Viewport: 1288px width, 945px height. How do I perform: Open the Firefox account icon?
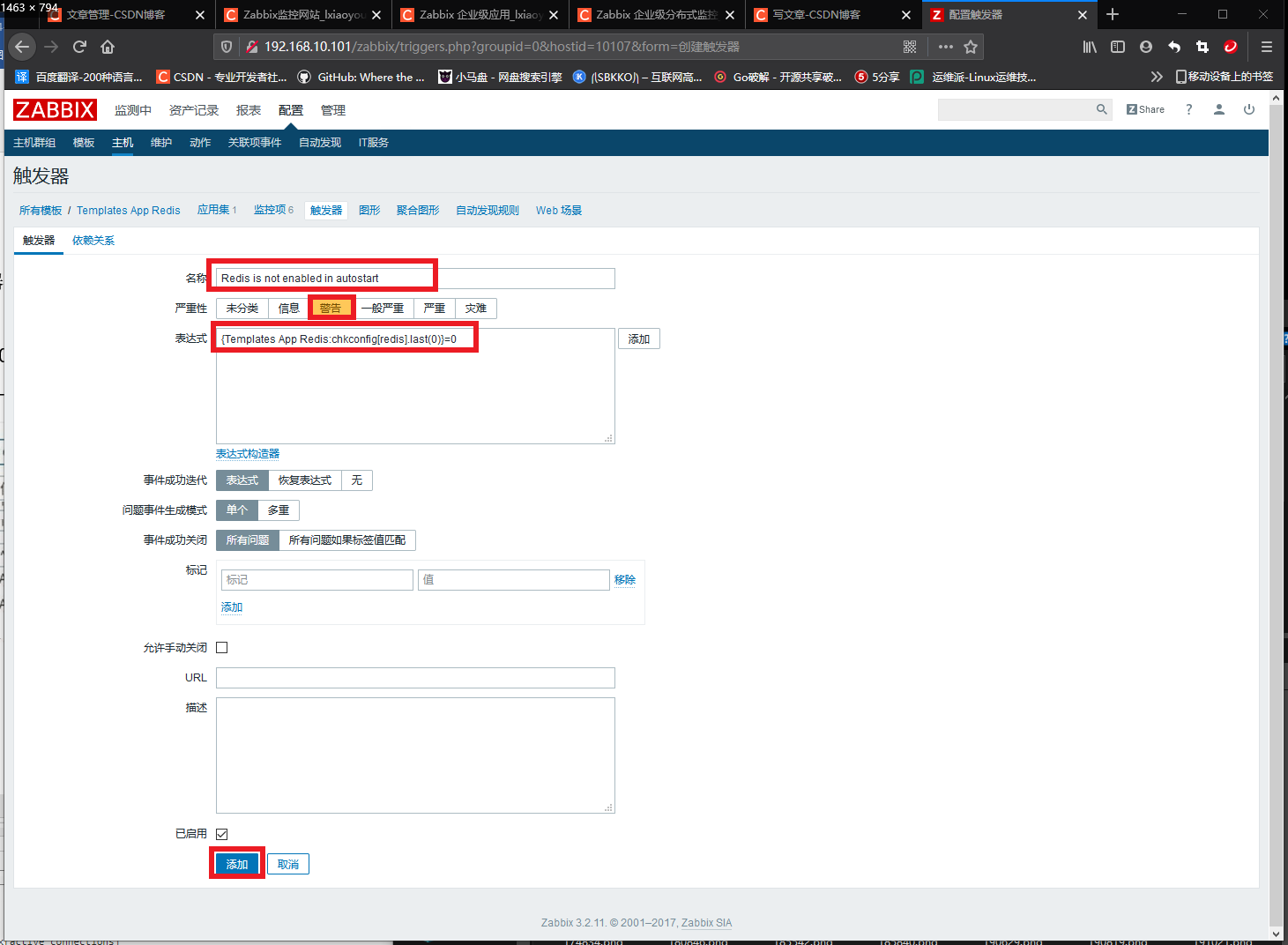click(1146, 47)
